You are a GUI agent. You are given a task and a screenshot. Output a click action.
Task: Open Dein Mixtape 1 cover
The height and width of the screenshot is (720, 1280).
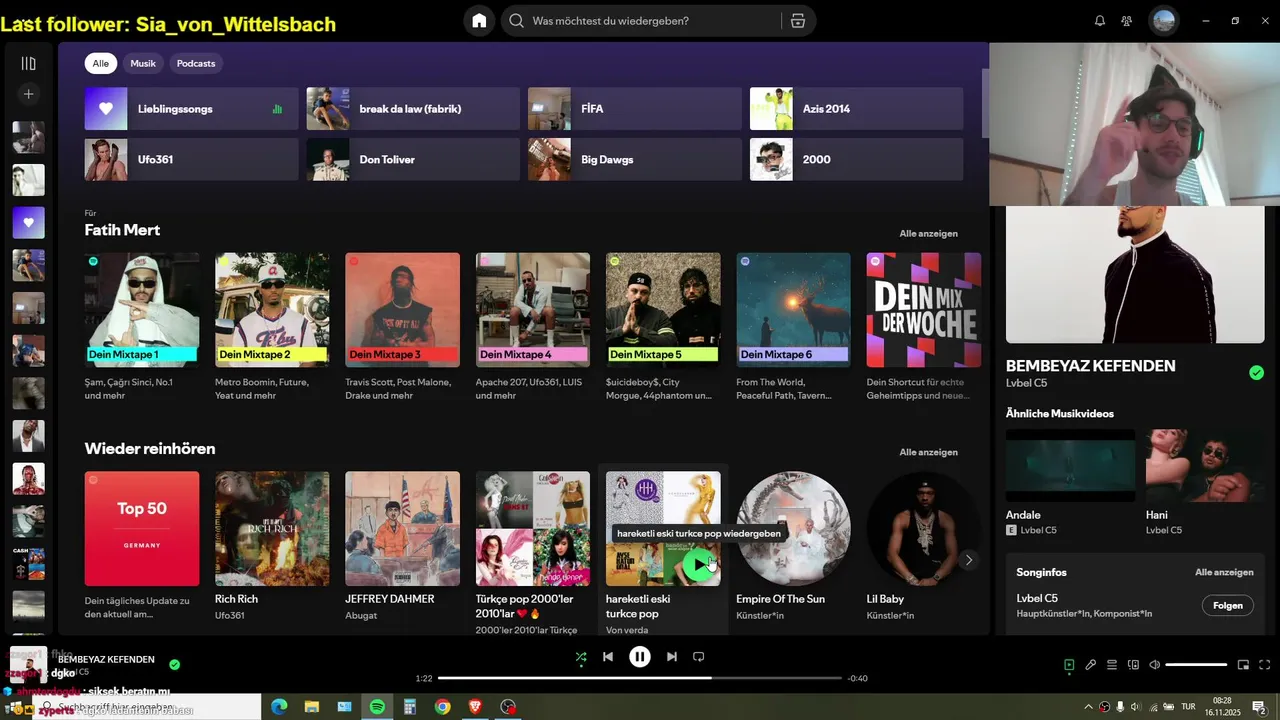coord(142,310)
